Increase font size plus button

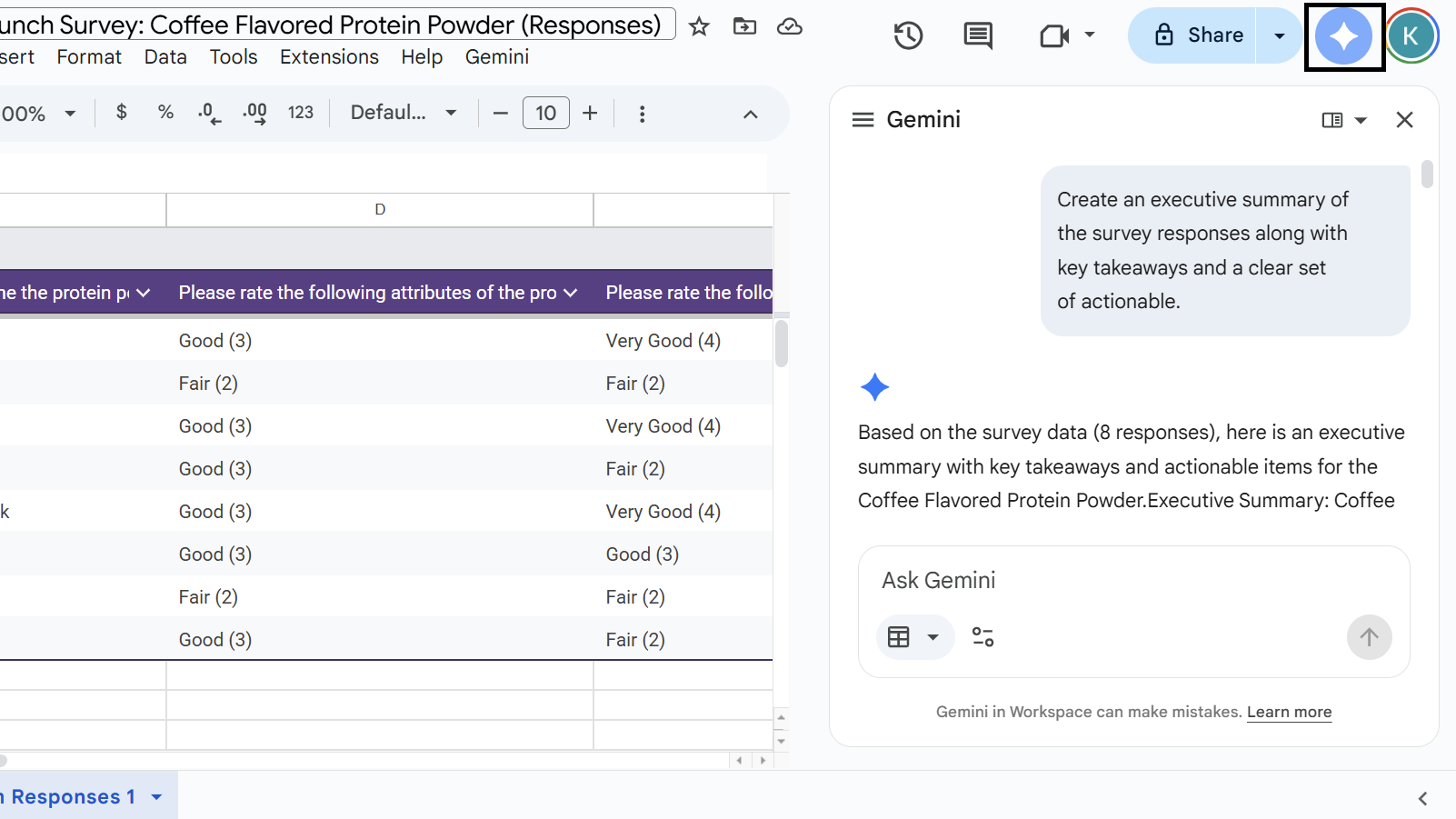(x=590, y=113)
